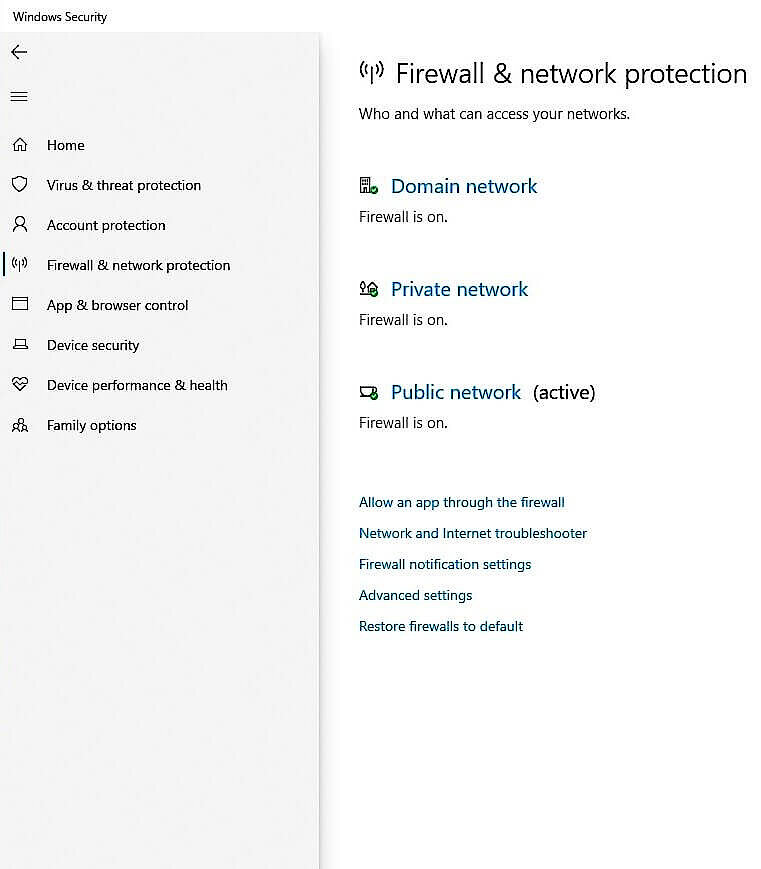
Task: Open Firewall notification settings
Action: coord(445,564)
